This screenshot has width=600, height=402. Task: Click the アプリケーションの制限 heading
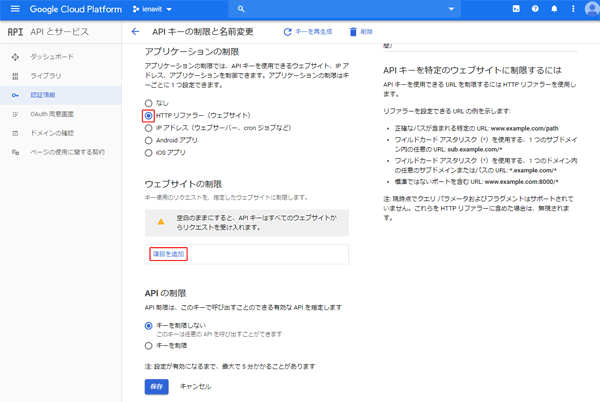tap(192, 52)
